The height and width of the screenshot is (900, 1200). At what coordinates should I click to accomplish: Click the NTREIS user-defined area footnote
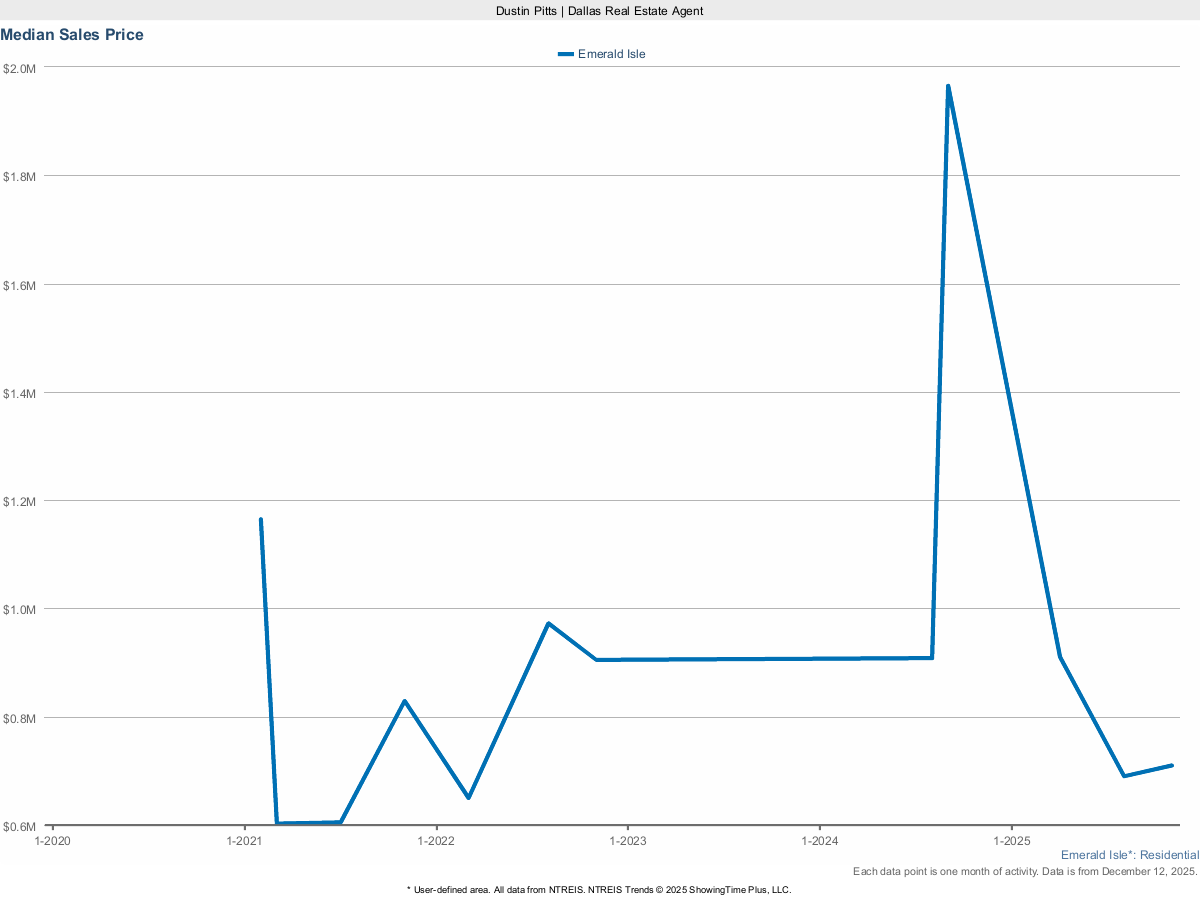tap(599, 889)
